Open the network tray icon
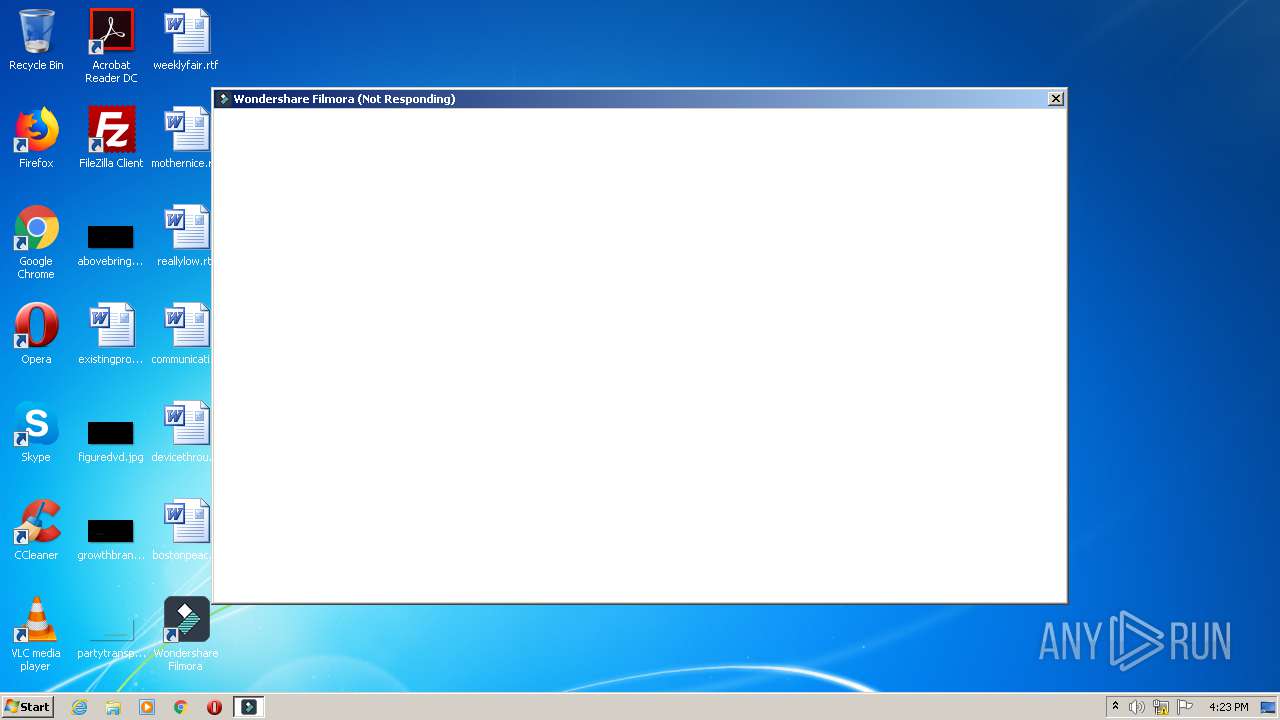Viewport: 1280px width, 720px height. [1161, 707]
